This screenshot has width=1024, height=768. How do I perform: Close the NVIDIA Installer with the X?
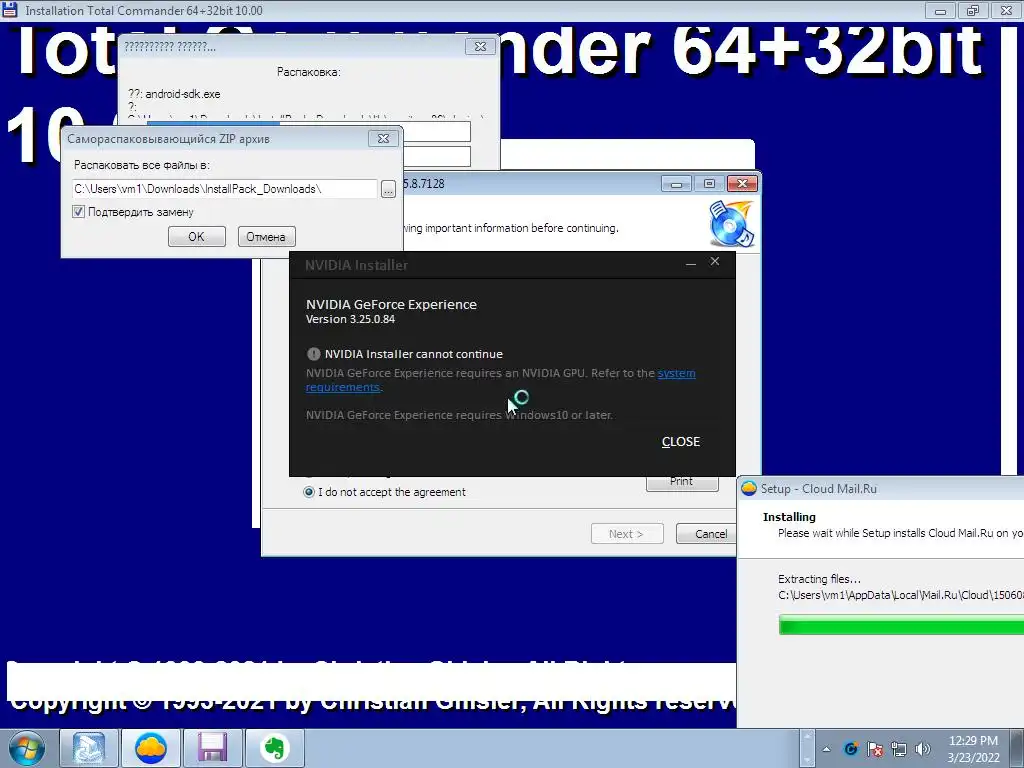click(715, 262)
